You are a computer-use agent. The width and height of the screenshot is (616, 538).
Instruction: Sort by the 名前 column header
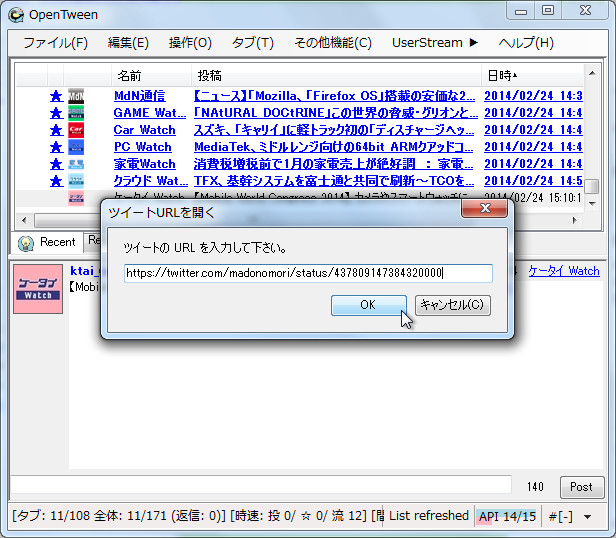151,75
